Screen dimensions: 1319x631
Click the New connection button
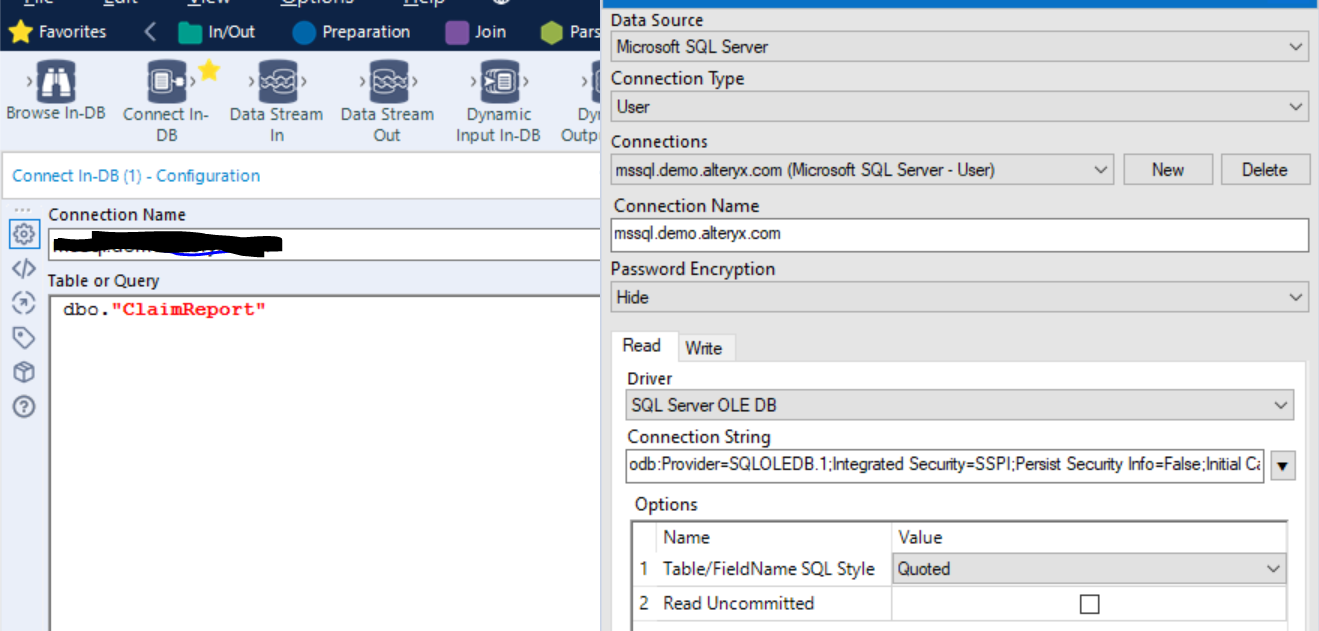pos(1167,170)
